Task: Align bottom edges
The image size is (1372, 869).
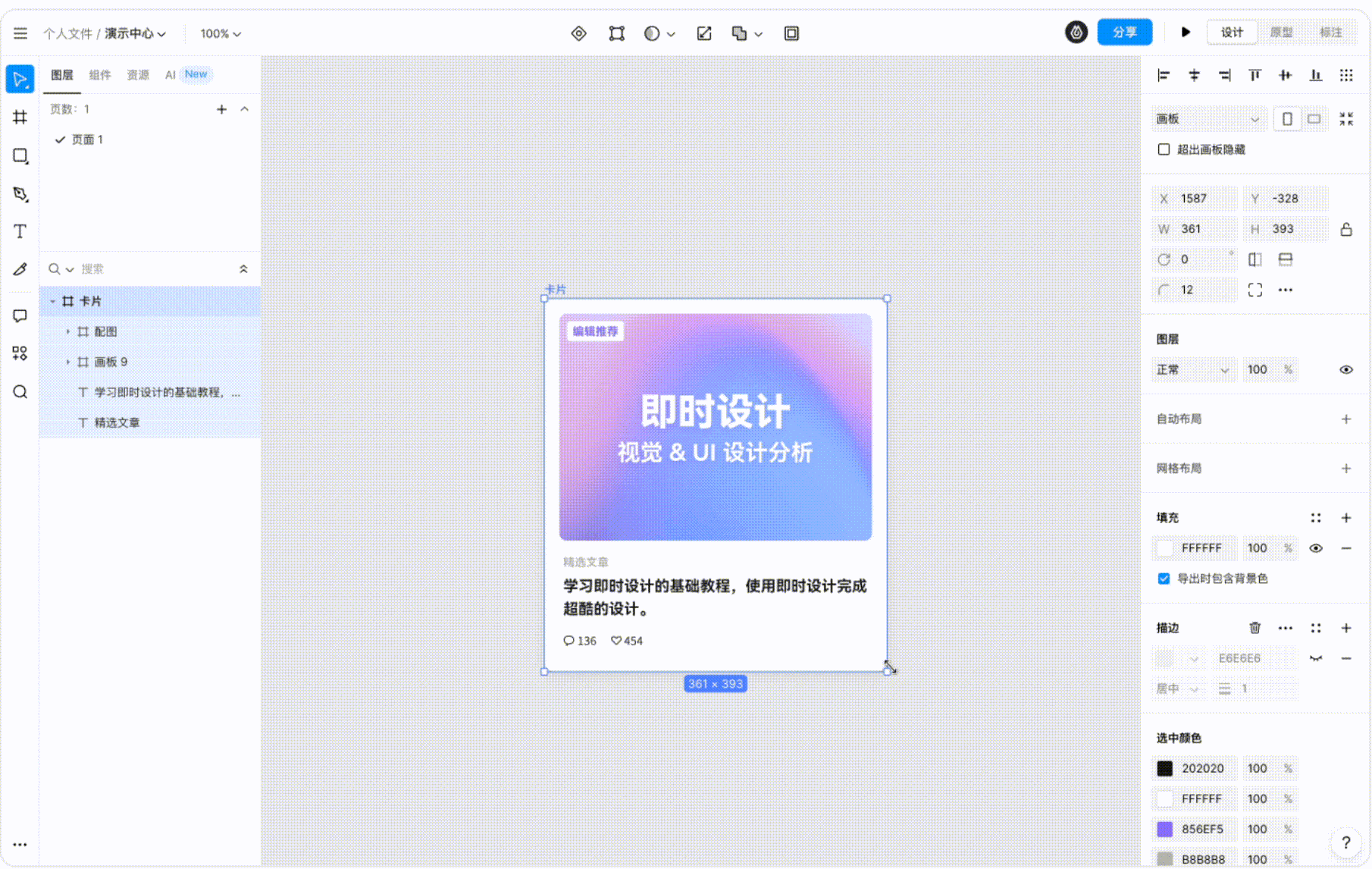Action: pos(1316,75)
